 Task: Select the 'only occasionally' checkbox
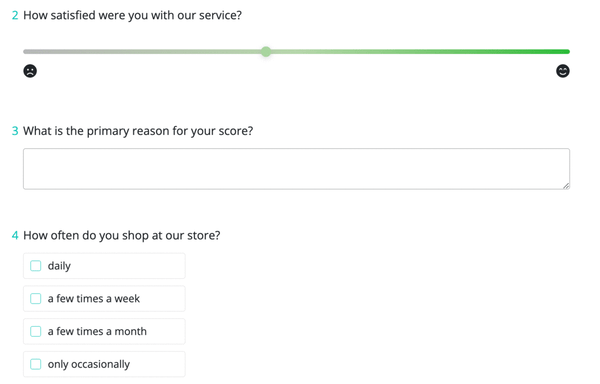36,364
